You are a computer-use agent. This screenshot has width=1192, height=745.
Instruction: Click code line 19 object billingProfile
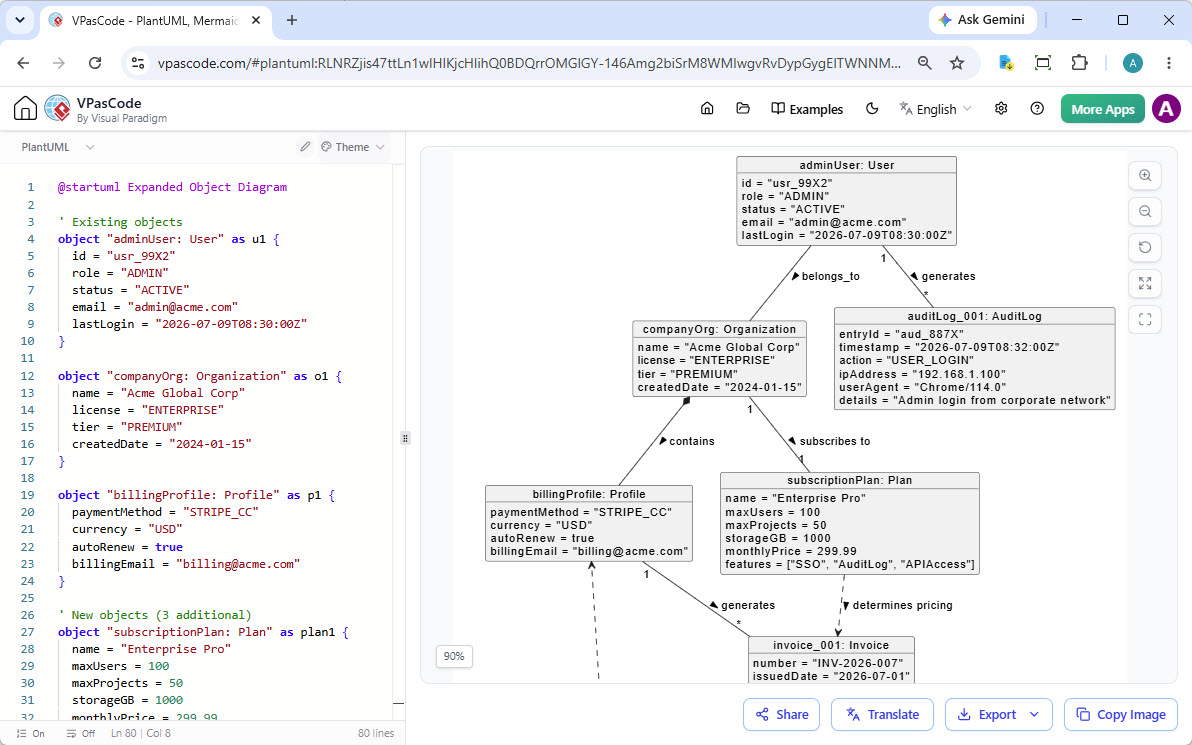196,495
